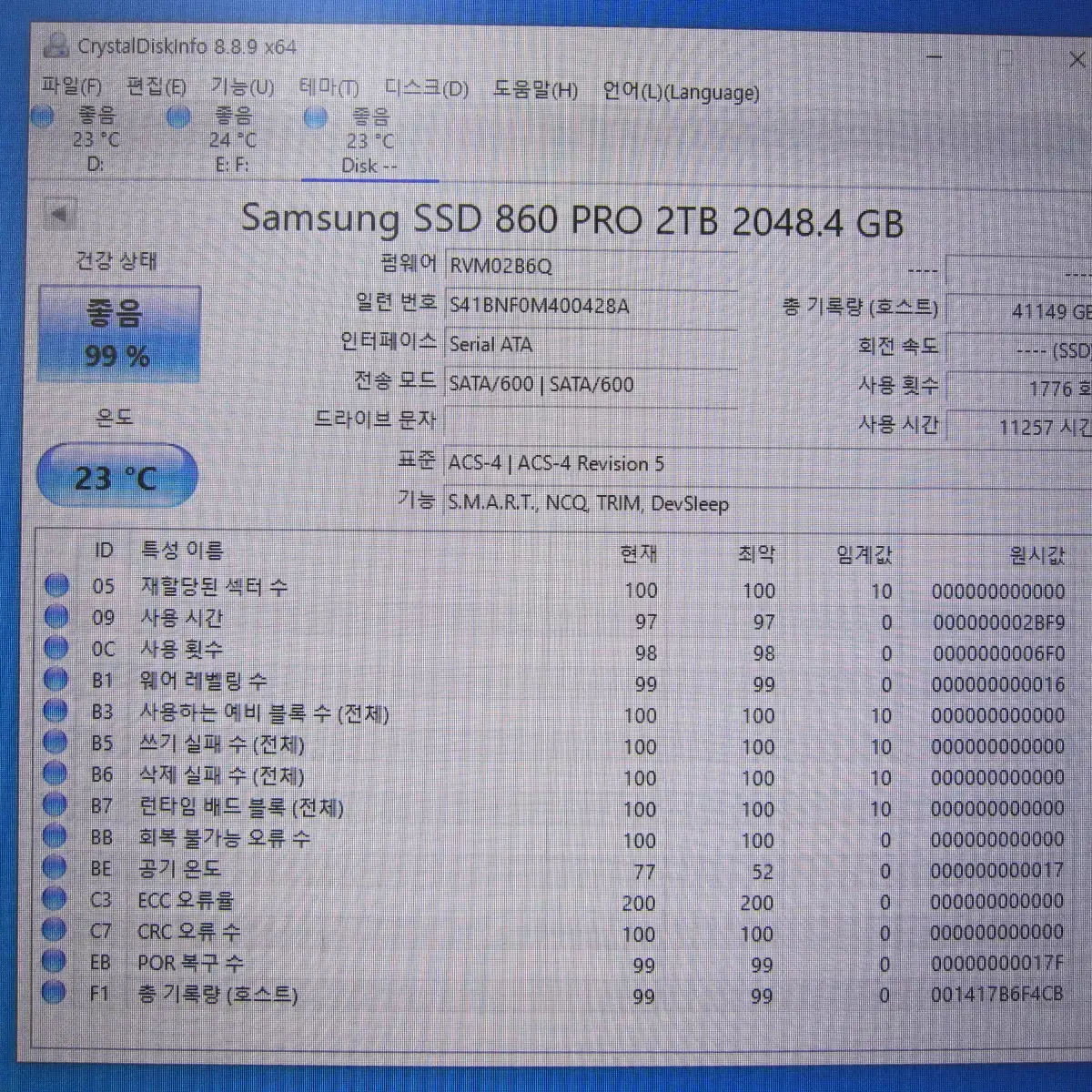
Task: Click status icon for attribute BE
Action: coord(55,867)
